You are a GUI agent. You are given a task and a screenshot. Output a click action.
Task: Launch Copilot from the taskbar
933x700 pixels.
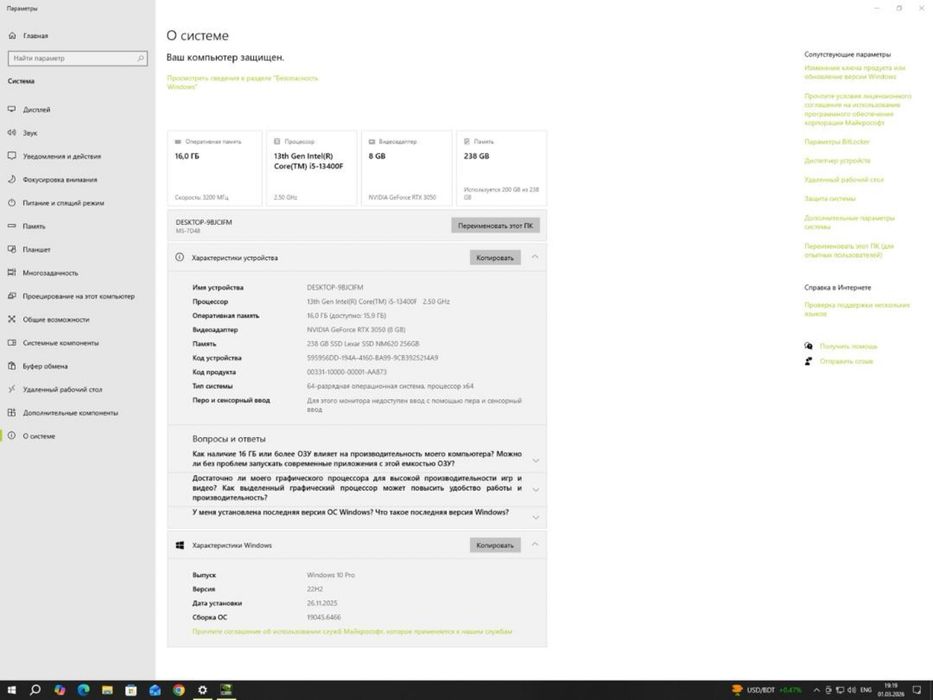60,690
